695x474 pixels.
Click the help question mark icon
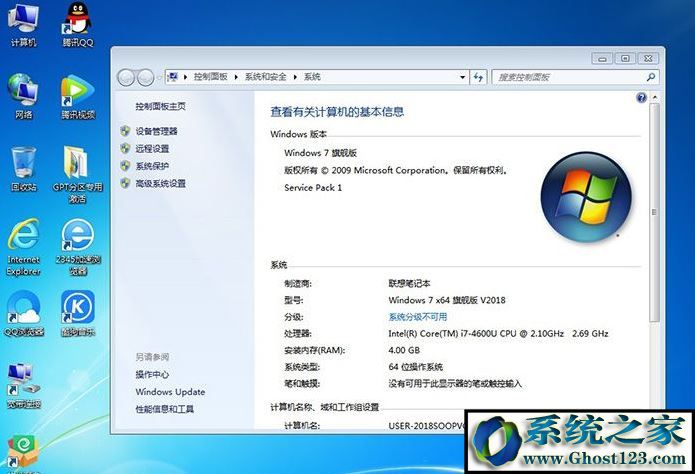point(641,98)
